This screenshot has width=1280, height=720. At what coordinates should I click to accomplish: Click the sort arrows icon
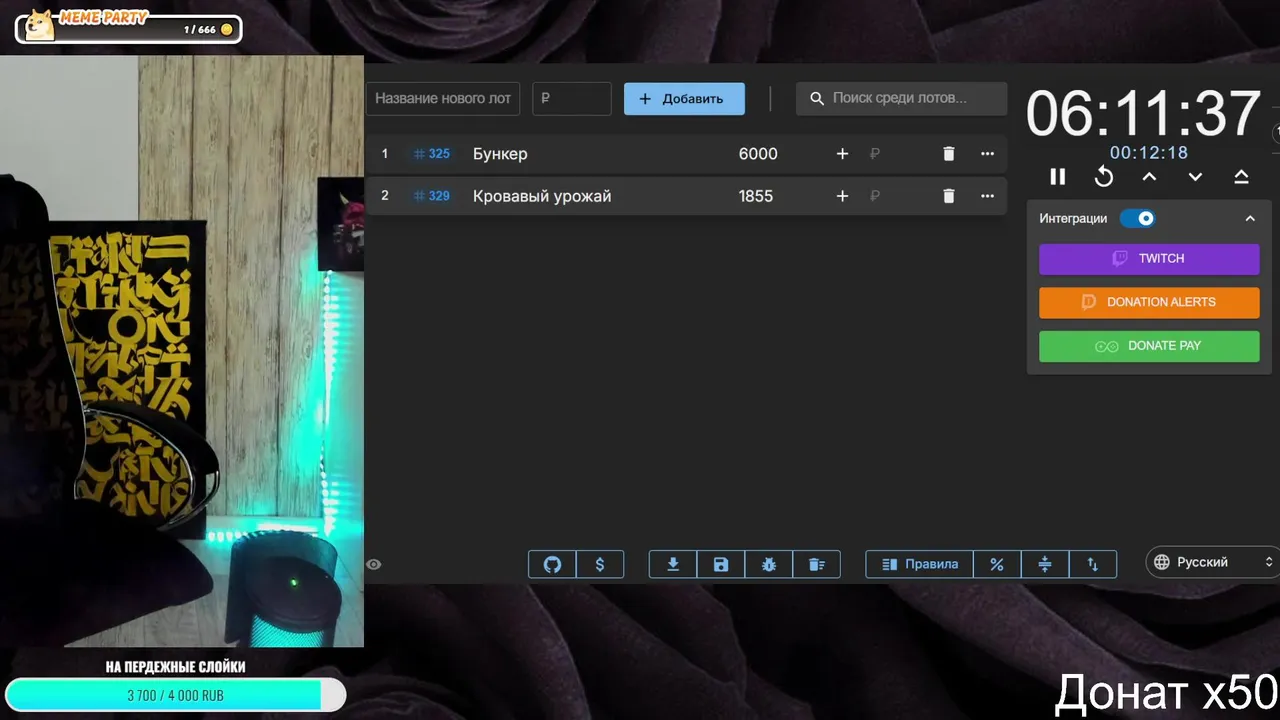1093,564
